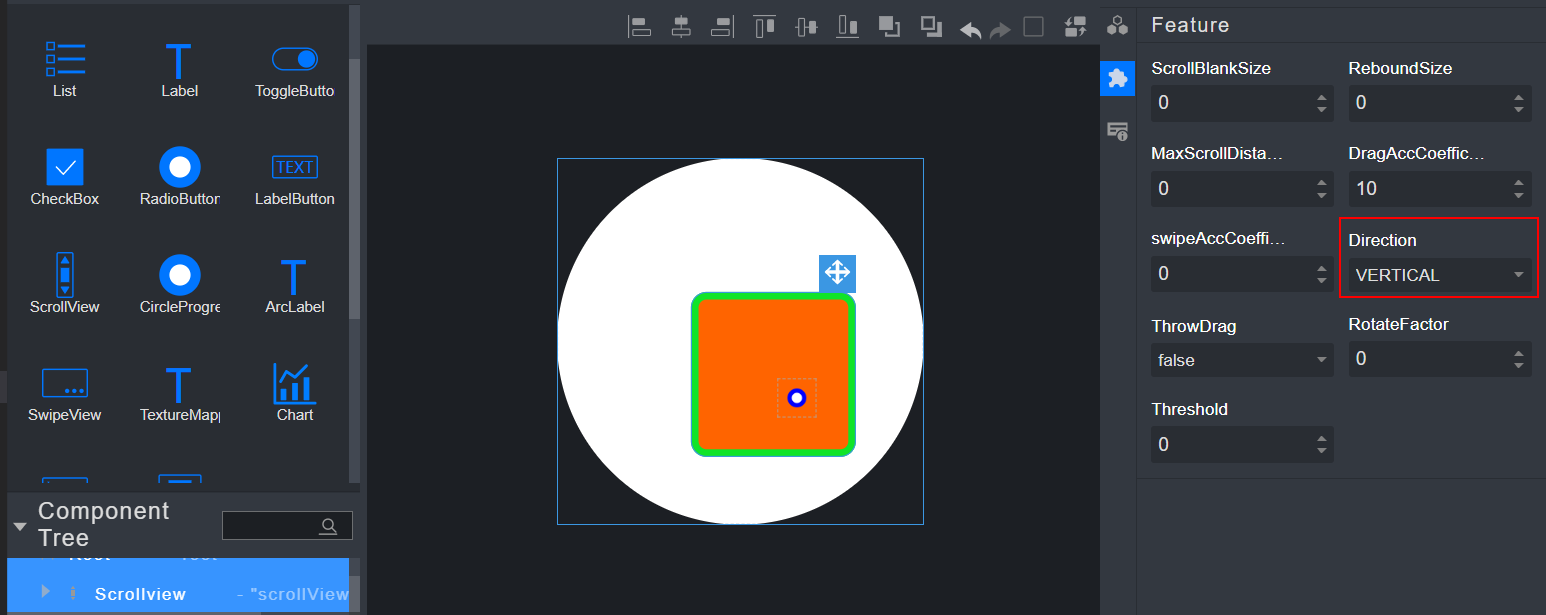1546x615 pixels.
Task: Expand the Scrollview tree node
Action: (x=45, y=592)
